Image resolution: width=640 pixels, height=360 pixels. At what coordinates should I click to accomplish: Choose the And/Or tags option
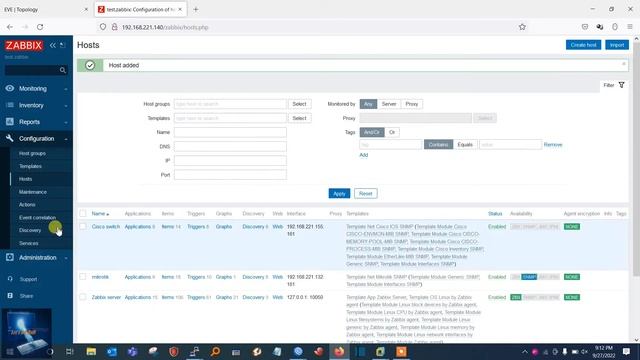[x=372, y=132]
